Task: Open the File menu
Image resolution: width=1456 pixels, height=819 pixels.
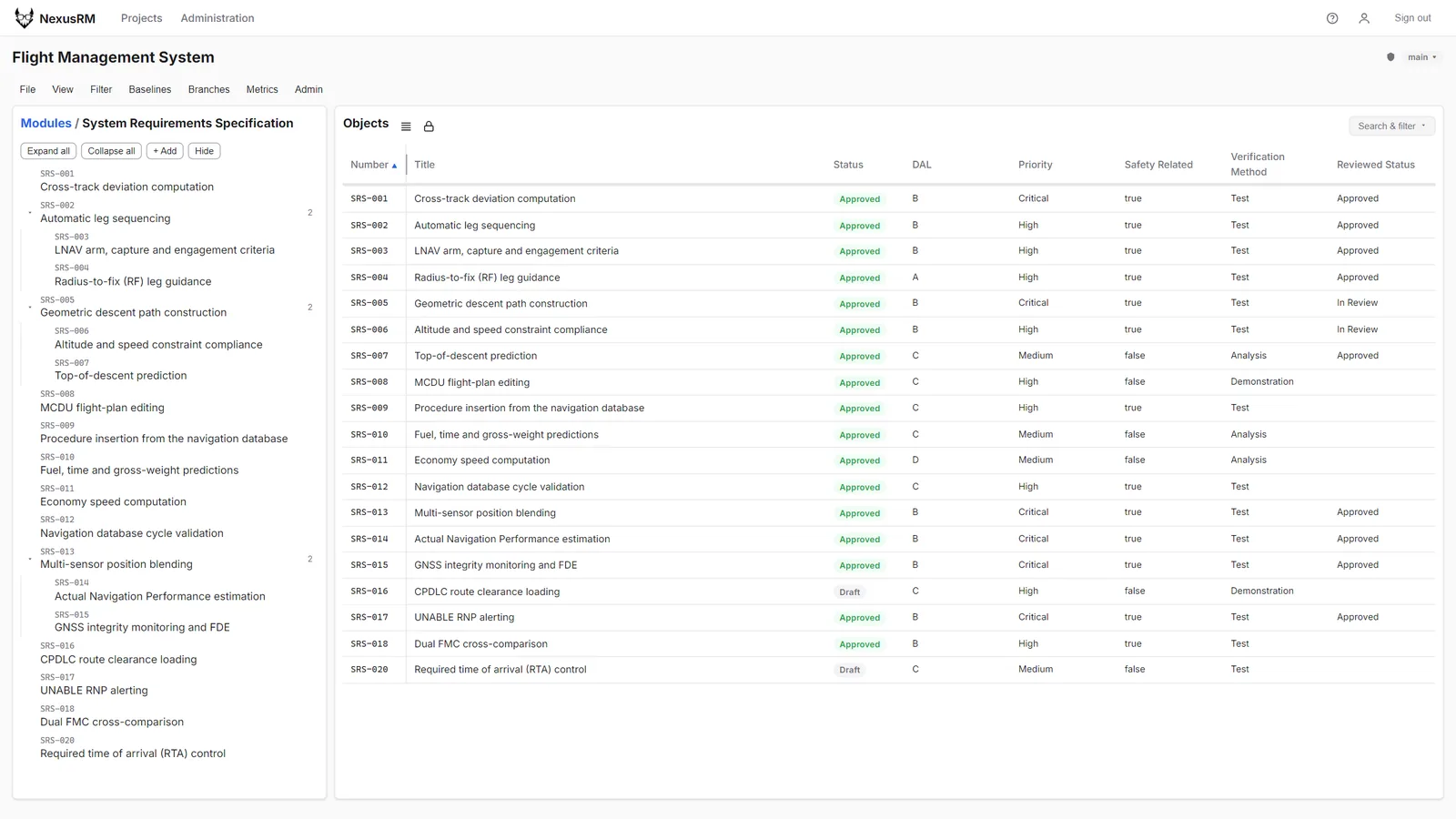Action: [27, 89]
